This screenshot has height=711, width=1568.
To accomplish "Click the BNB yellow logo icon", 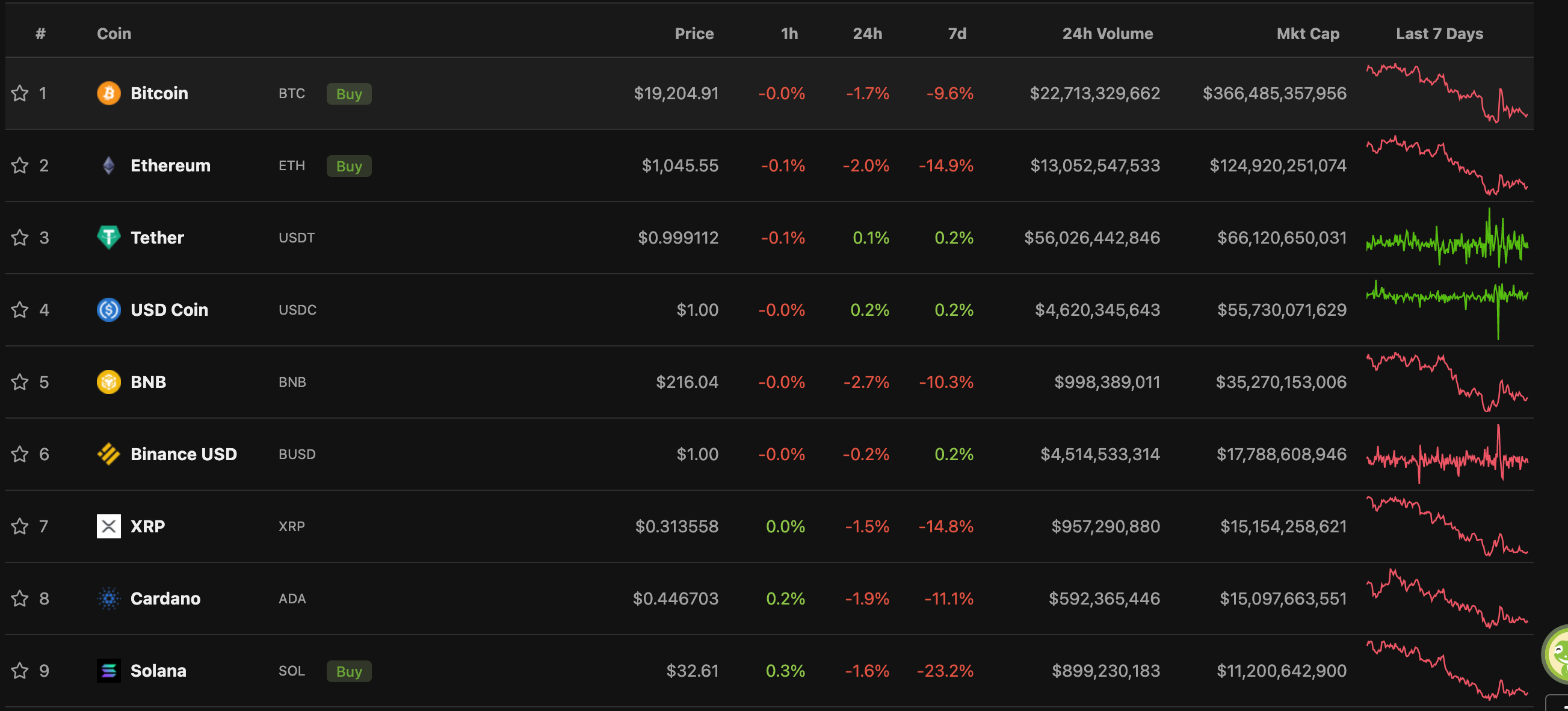I will (x=108, y=382).
